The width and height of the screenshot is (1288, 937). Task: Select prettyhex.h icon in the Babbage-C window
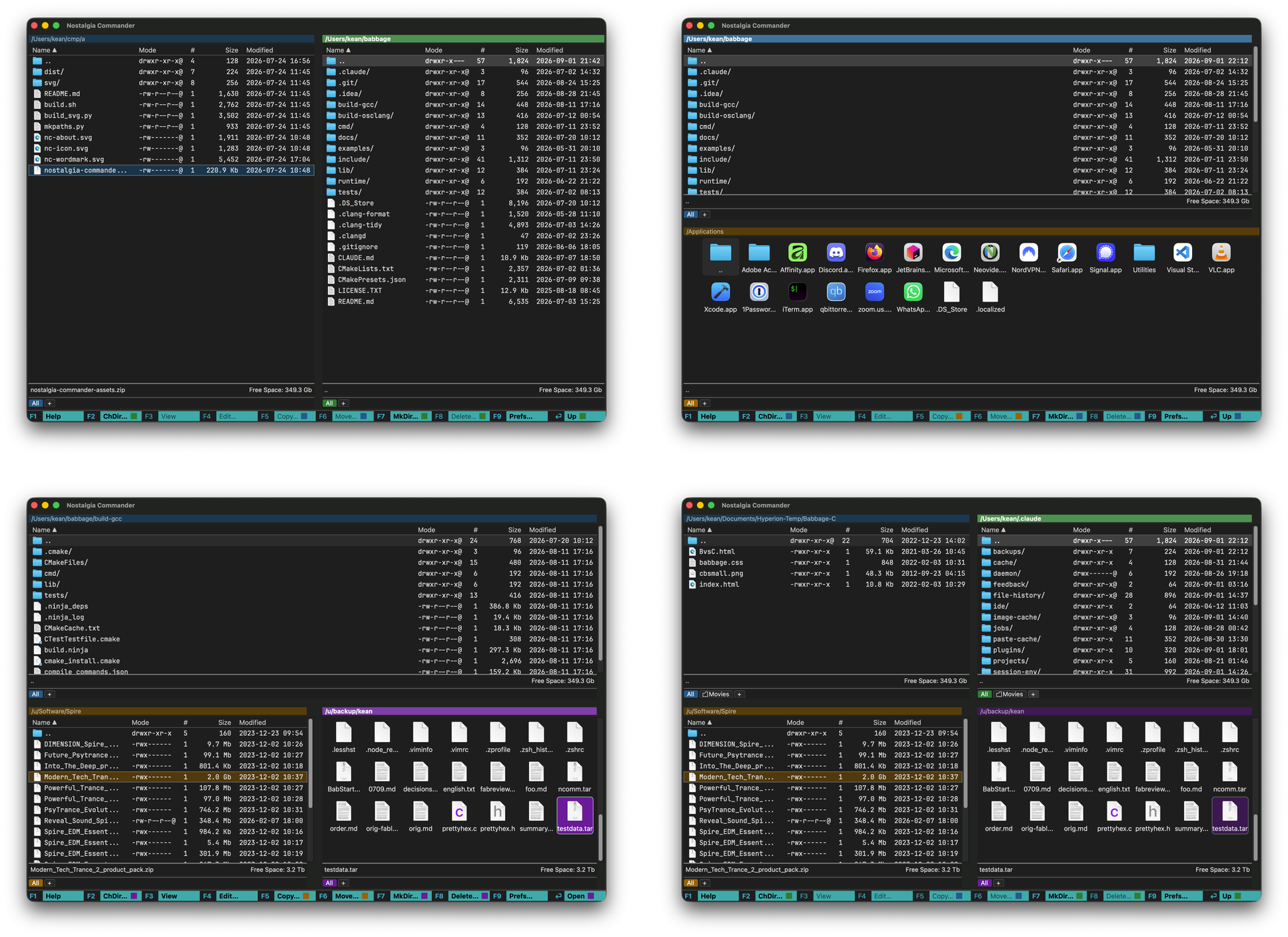pos(1152,811)
